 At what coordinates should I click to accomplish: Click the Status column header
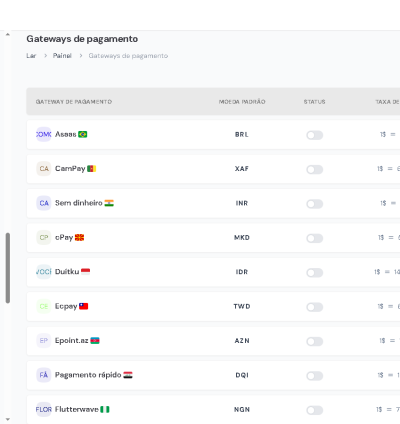tap(314, 102)
